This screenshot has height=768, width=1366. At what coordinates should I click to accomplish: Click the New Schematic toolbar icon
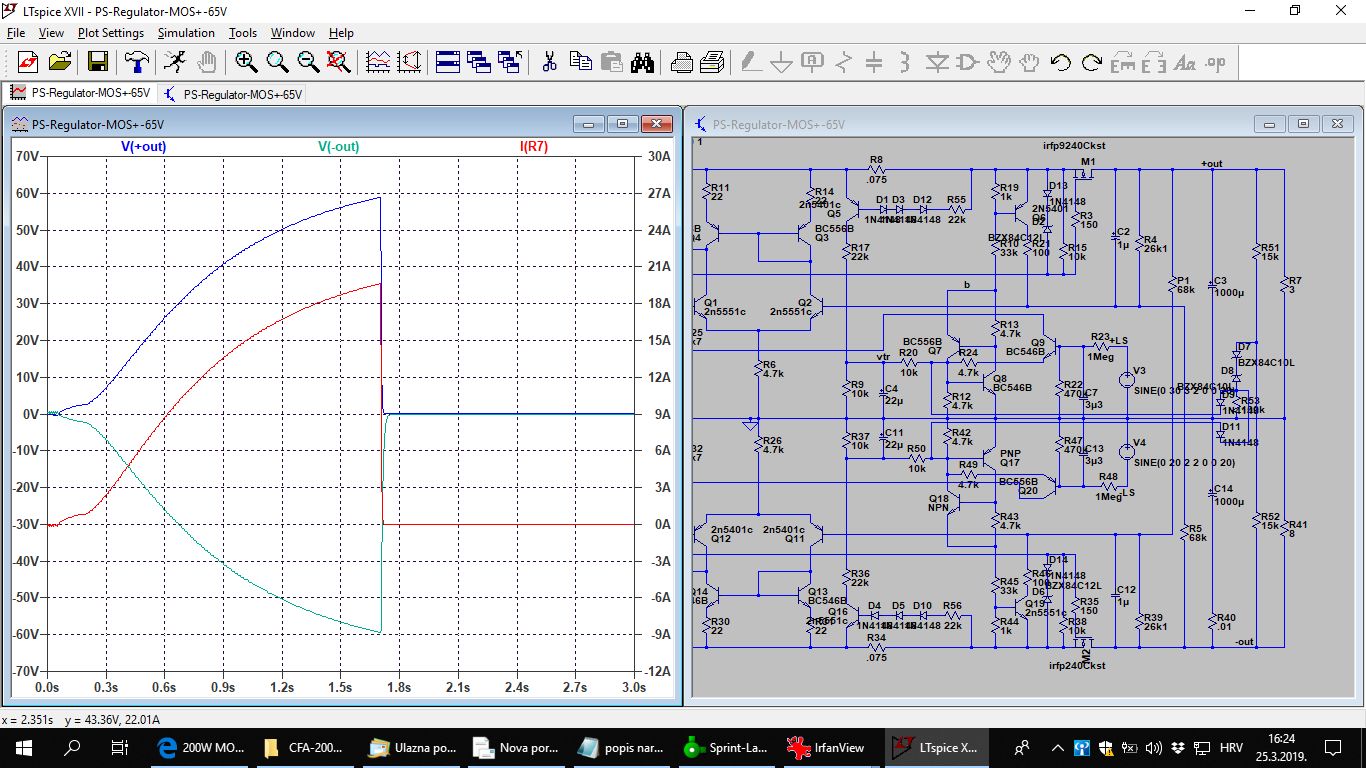click(x=27, y=62)
